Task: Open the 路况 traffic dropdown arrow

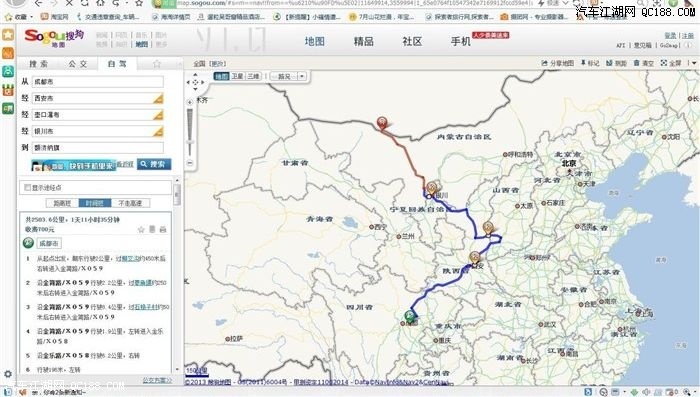Action: pos(302,76)
